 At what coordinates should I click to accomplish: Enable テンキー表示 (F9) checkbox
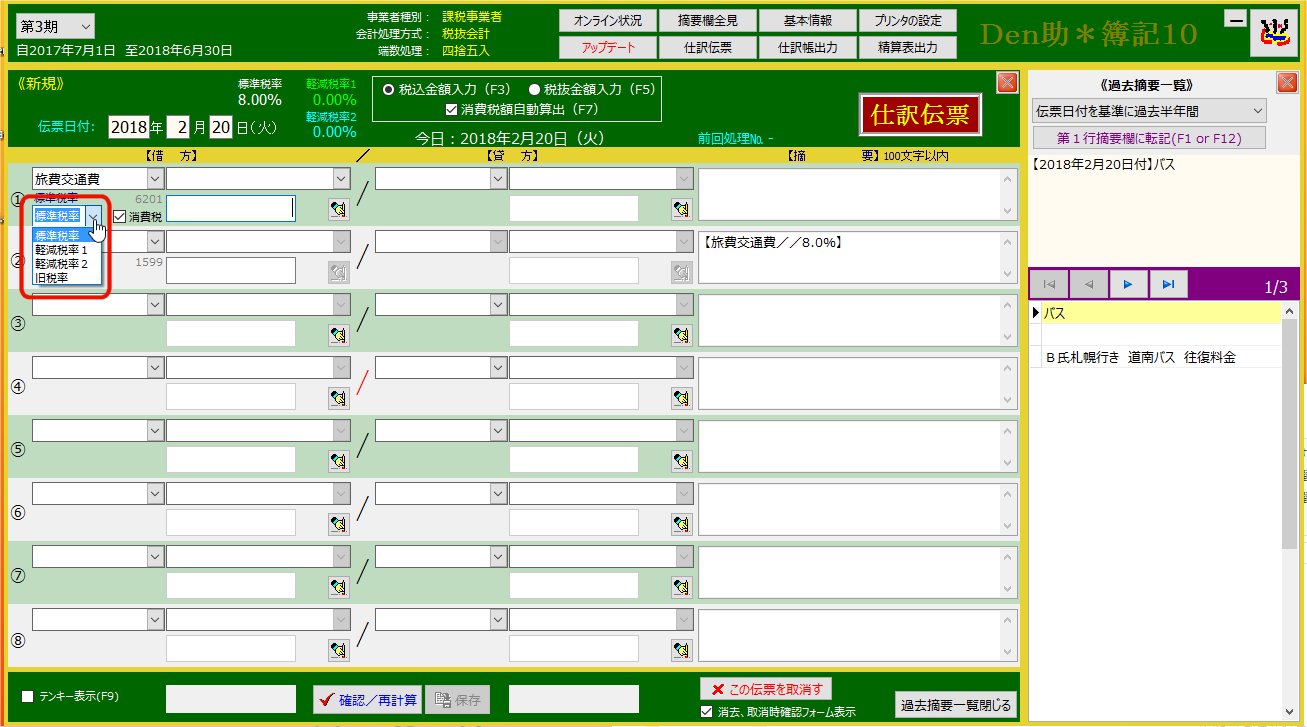click(x=28, y=697)
